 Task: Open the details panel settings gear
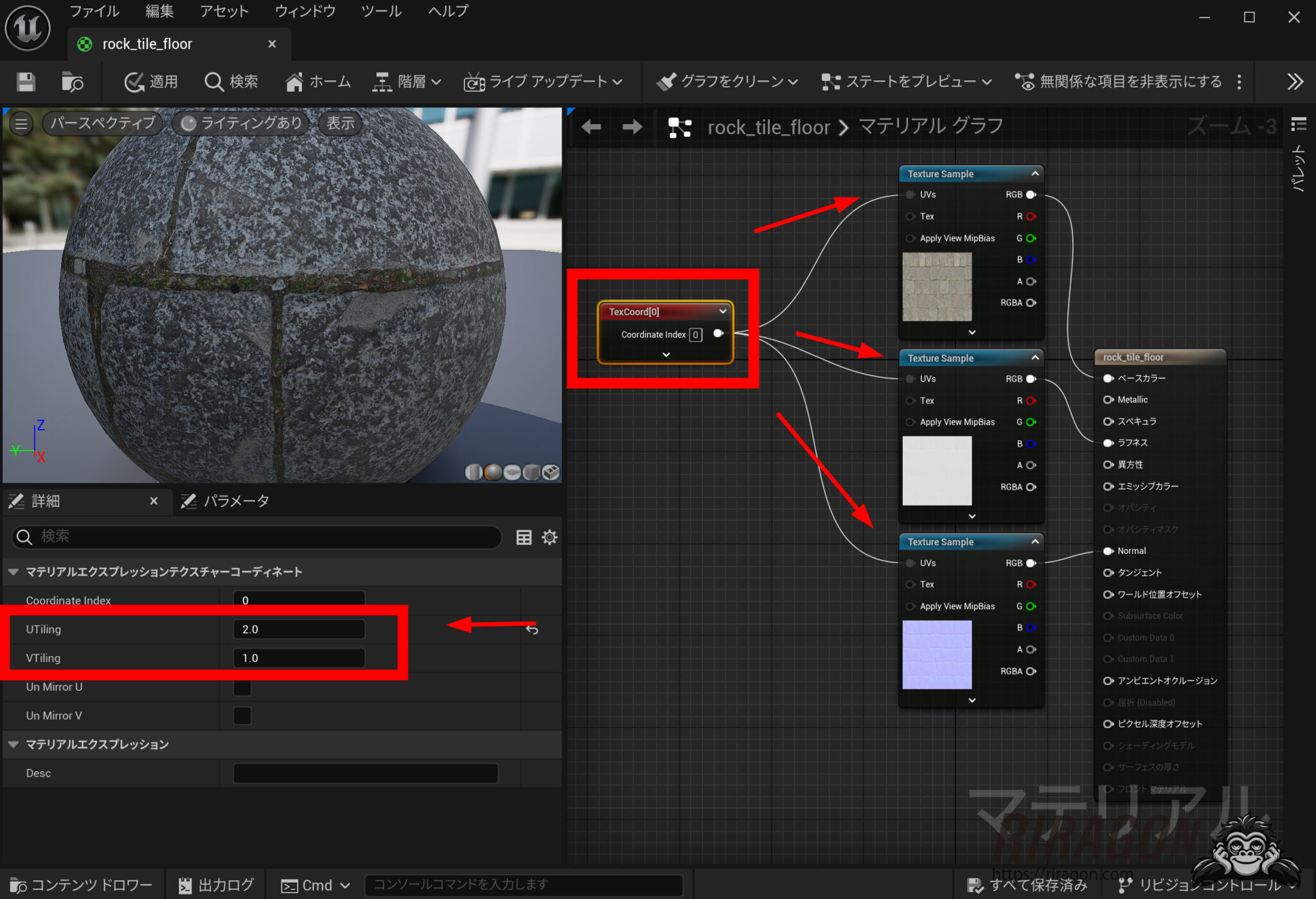click(549, 537)
